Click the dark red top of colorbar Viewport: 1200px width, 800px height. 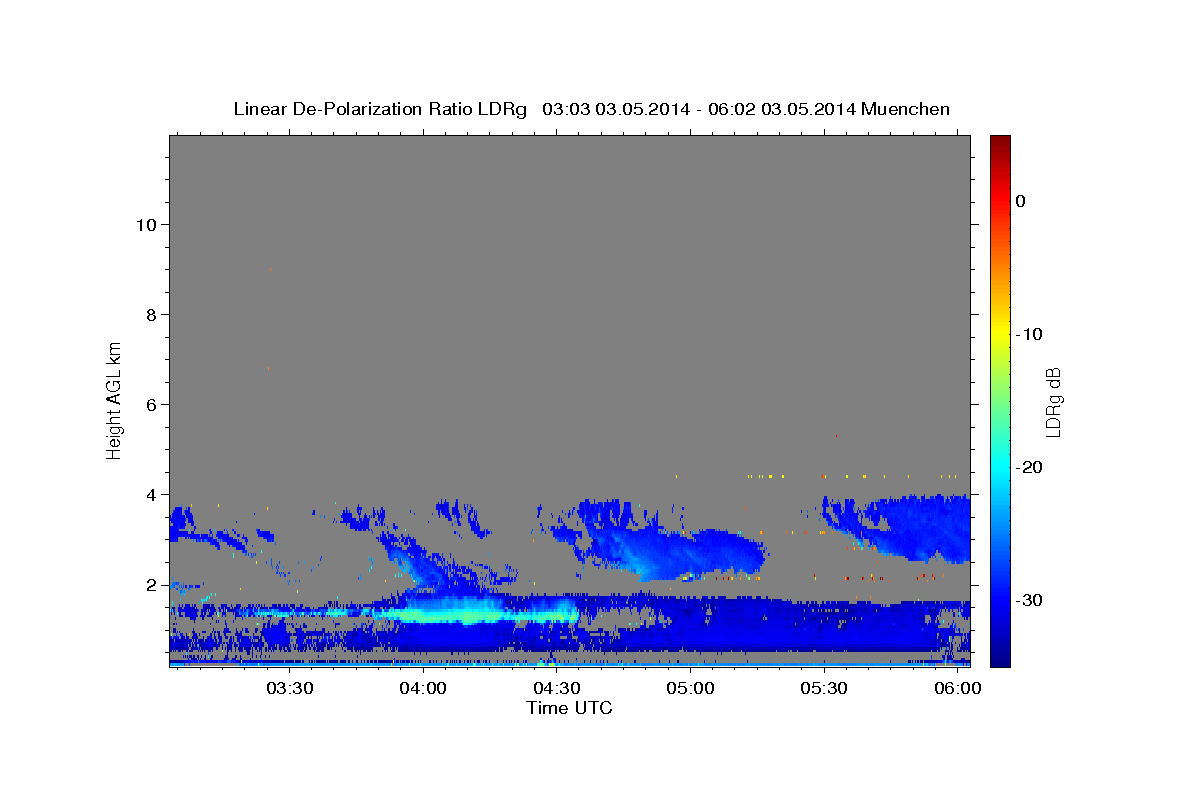[1000, 143]
